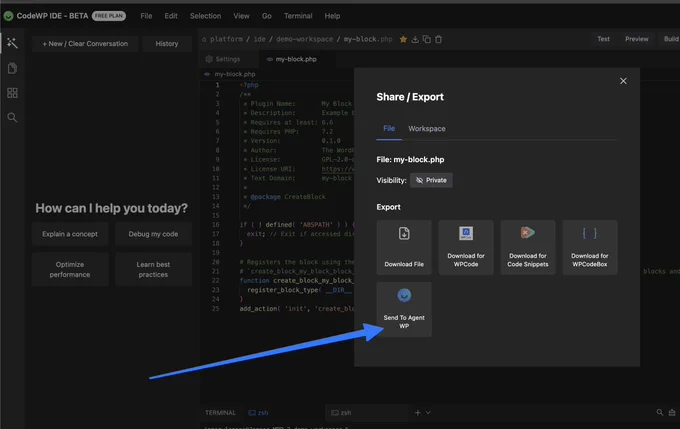The width and height of the screenshot is (680, 429).
Task: Open the History button
Action: 167,44
